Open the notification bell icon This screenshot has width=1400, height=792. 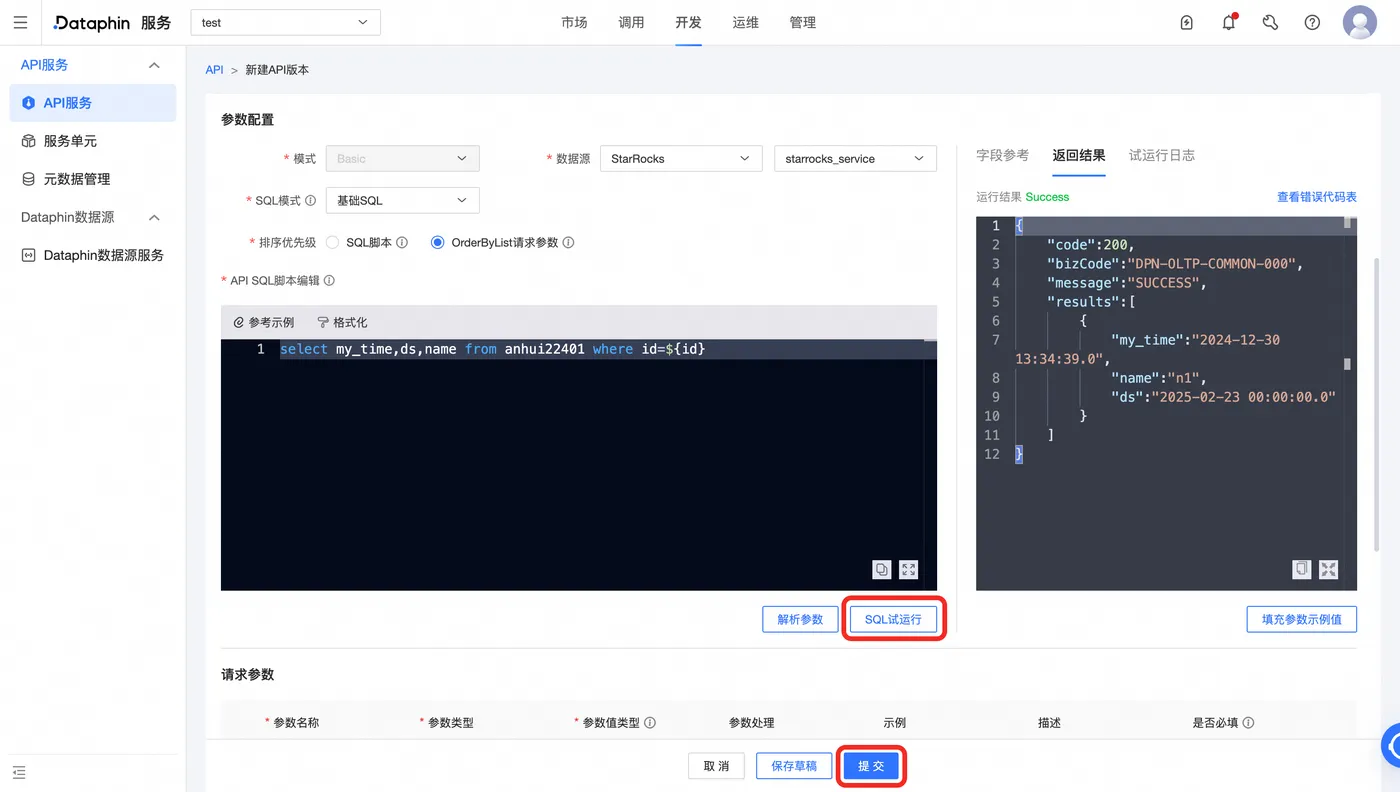coord(1229,22)
